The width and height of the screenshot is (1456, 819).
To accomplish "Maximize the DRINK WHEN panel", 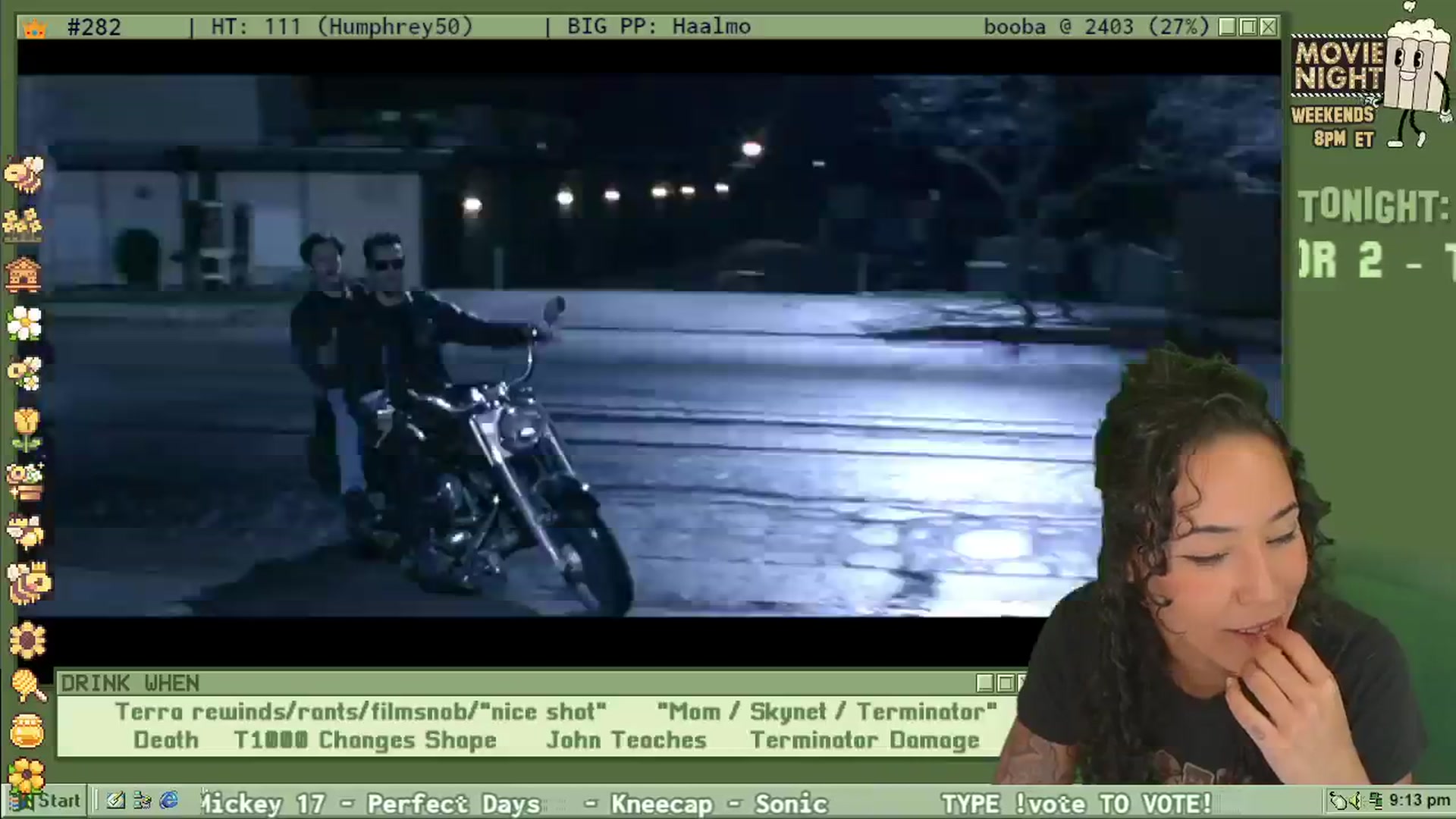I will [x=1006, y=683].
